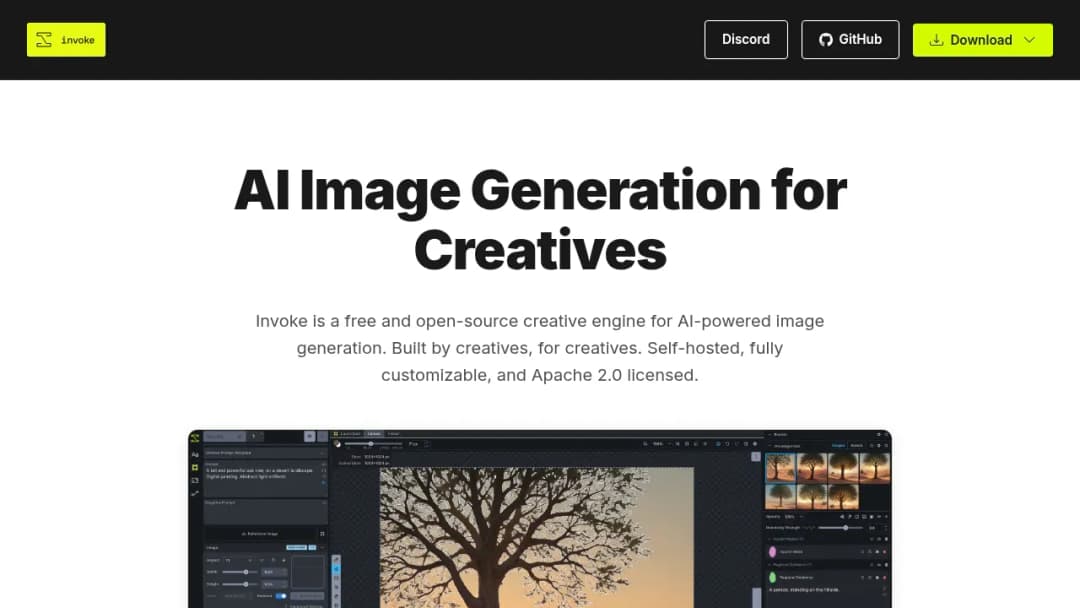The height and width of the screenshot is (608, 1080).
Task: Open the Discord link
Action: click(x=745, y=39)
